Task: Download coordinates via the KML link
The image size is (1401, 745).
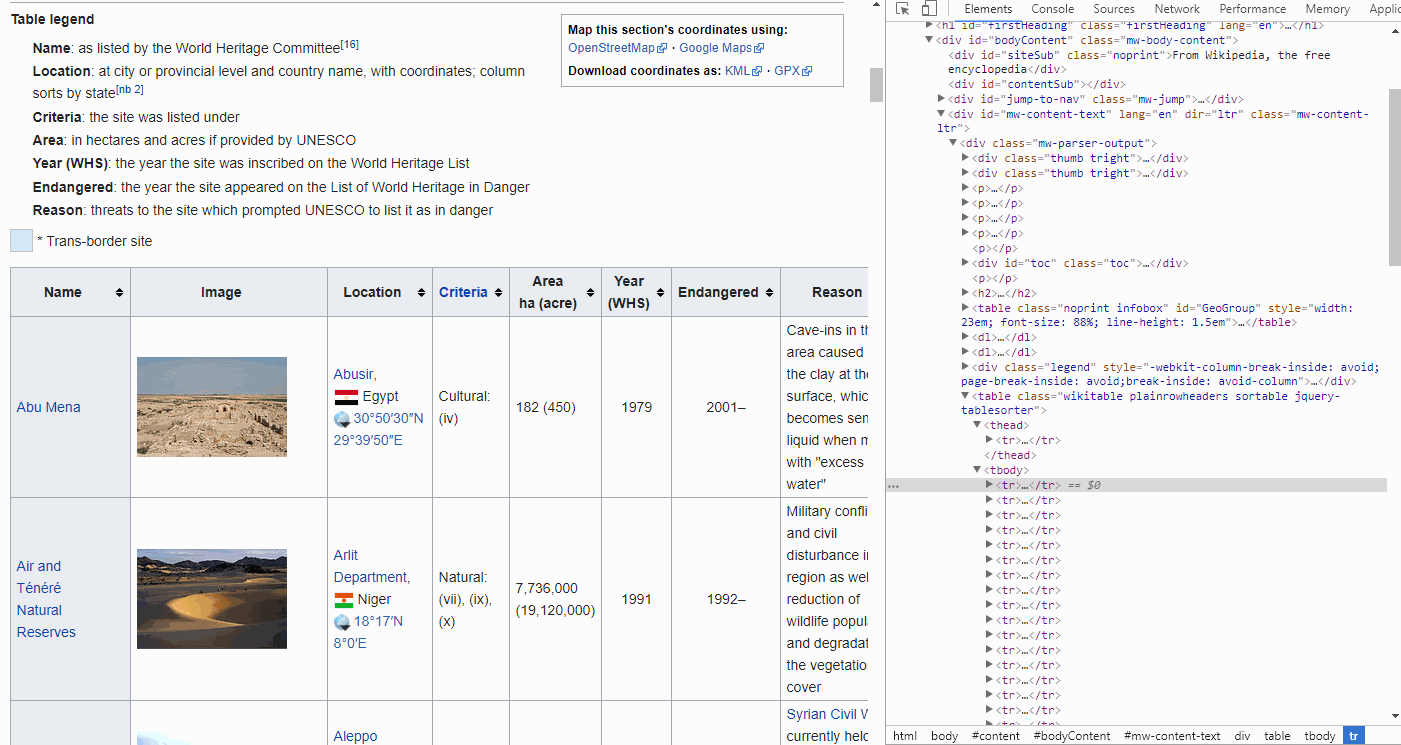Action: click(x=736, y=71)
